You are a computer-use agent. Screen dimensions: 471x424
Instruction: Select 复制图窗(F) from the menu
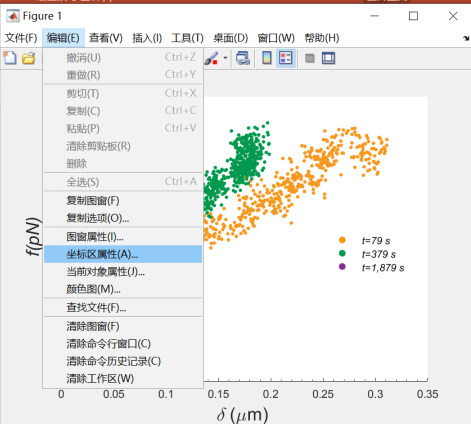[123, 201]
